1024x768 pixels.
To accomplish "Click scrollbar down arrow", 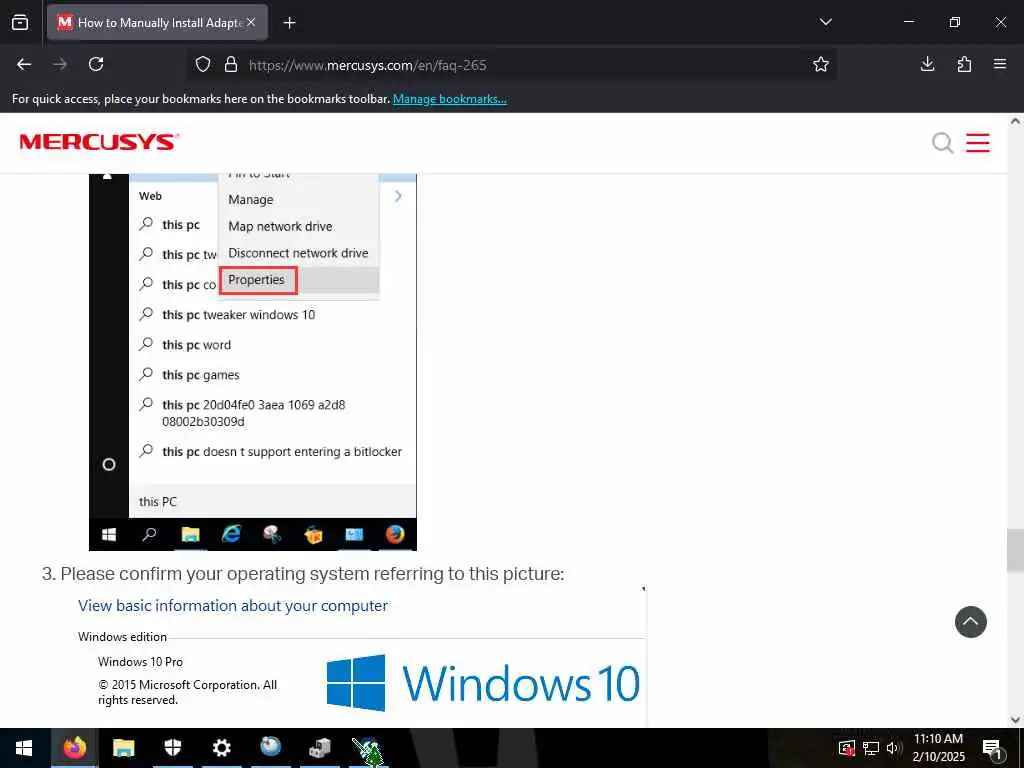I will (1015, 720).
